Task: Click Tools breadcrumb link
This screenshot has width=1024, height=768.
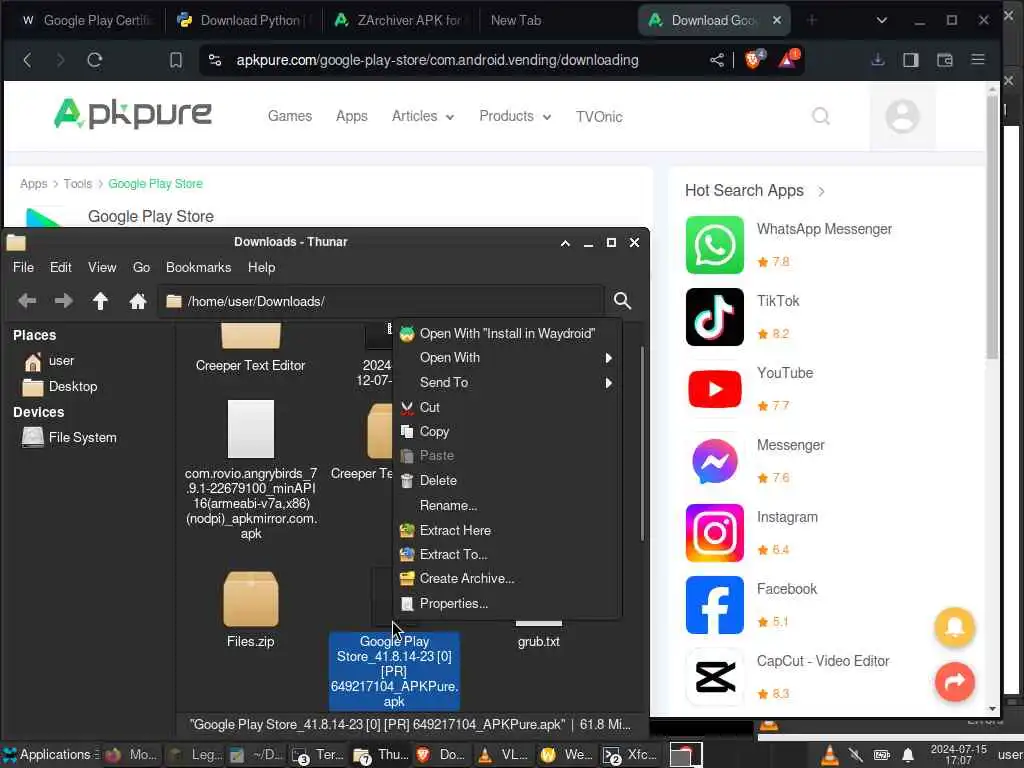Action: [x=78, y=184]
